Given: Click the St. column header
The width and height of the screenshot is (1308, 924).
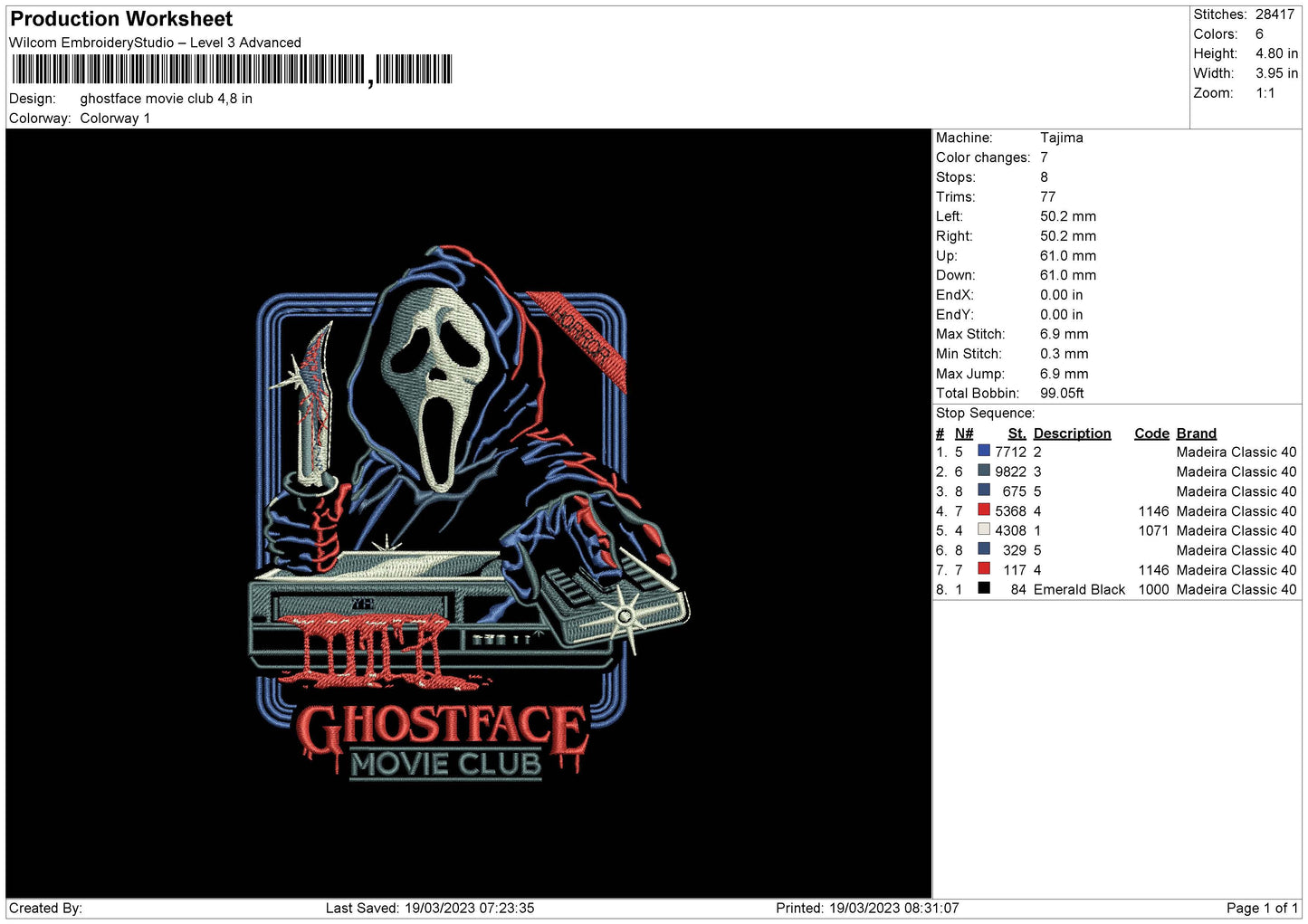Looking at the screenshot, I should point(1017,433).
